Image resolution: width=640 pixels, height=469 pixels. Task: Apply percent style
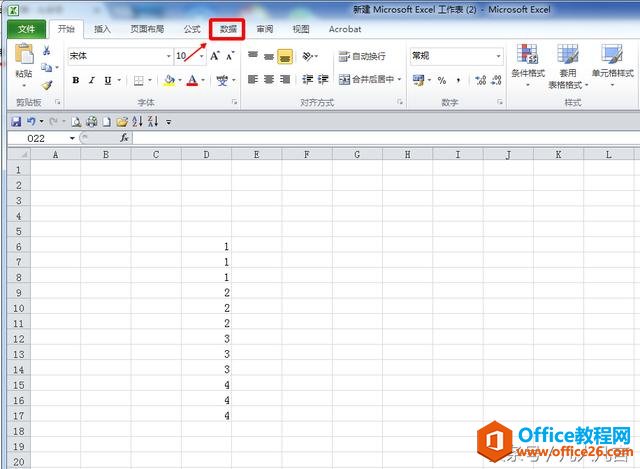(x=442, y=80)
